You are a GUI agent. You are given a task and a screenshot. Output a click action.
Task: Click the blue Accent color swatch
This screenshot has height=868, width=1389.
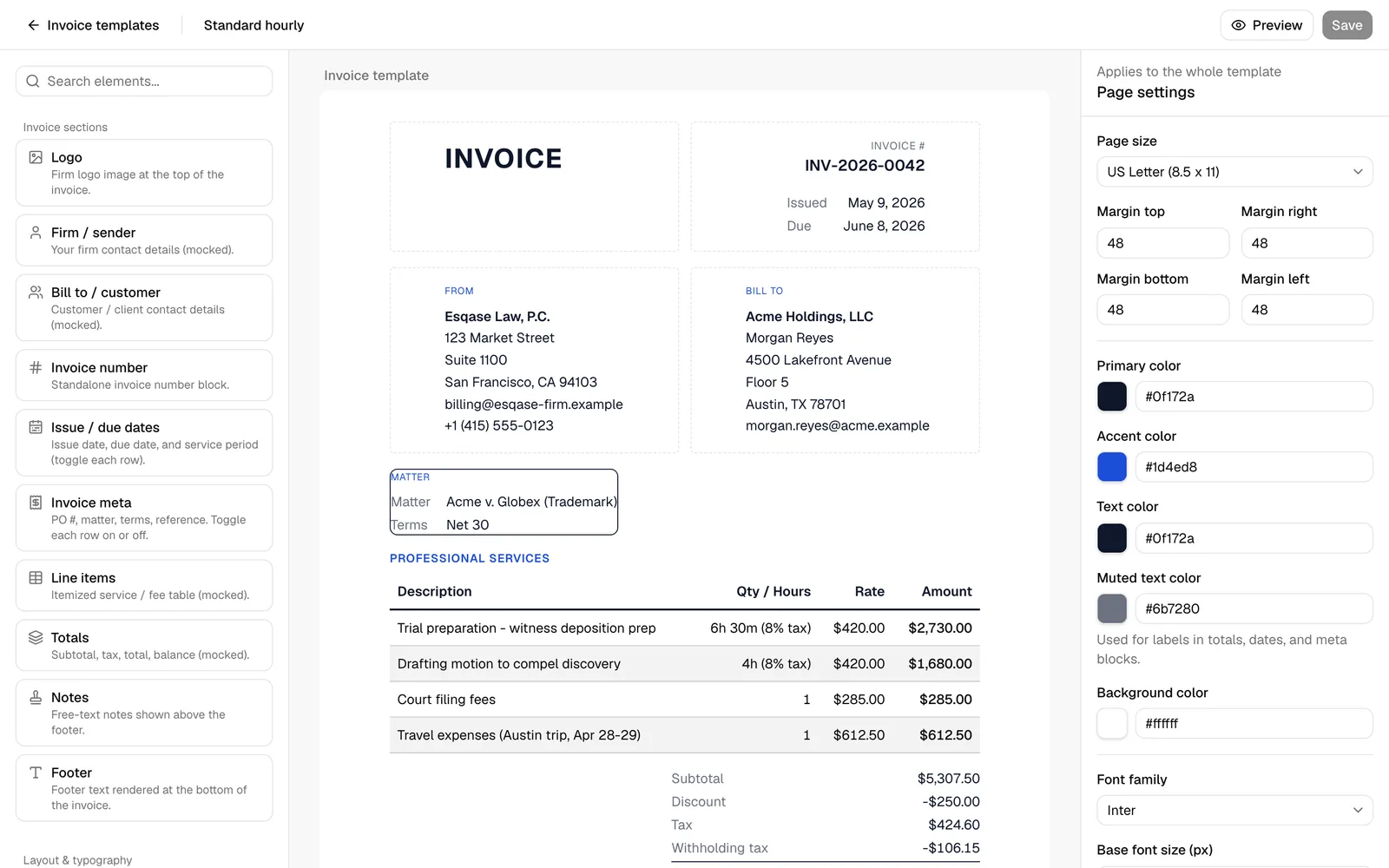[x=1112, y=467]
